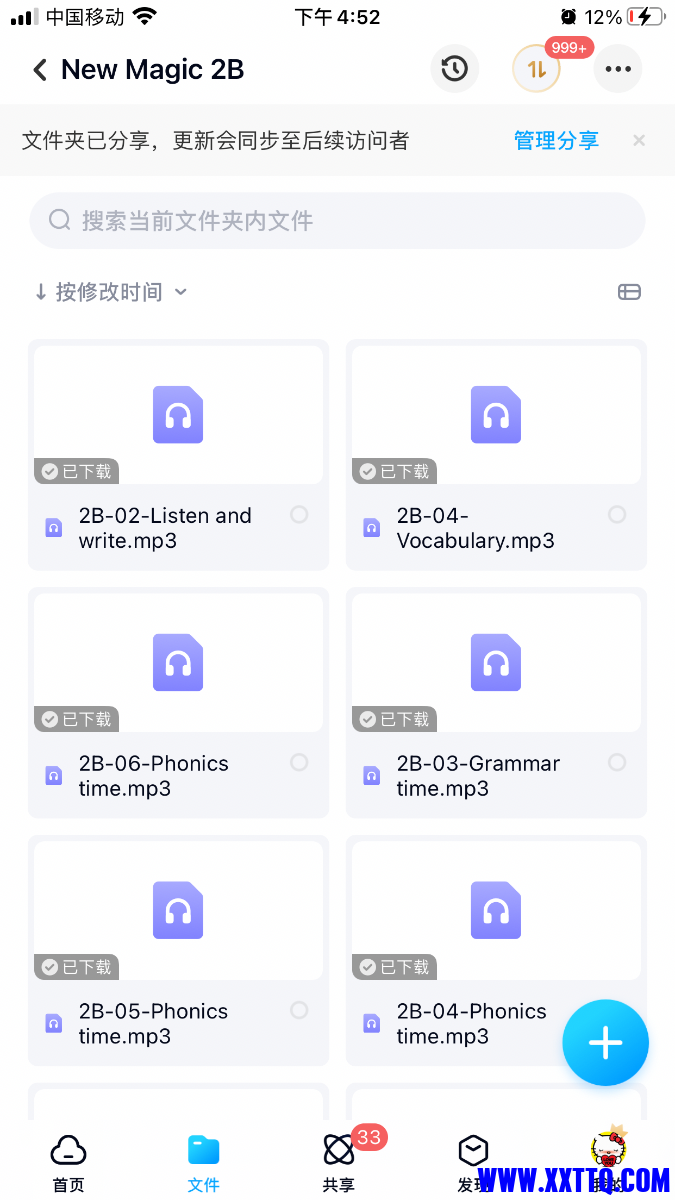Select the 2B-03-Grammar time.mp3 circle
The image size is (675, 1200).
(x=617, y=762)
